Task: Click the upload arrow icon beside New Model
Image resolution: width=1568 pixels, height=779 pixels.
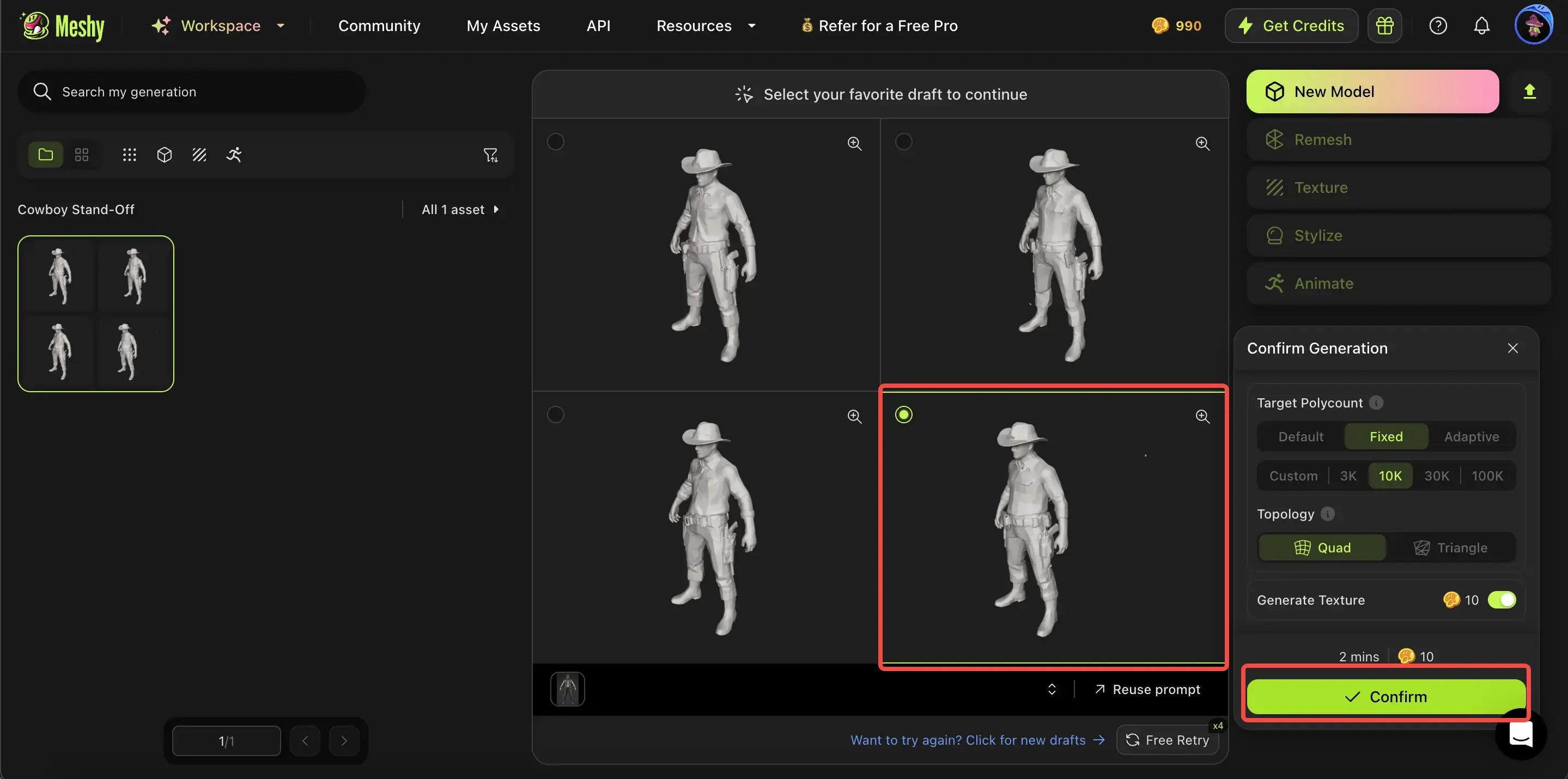Action: [x=1529, y=92]
